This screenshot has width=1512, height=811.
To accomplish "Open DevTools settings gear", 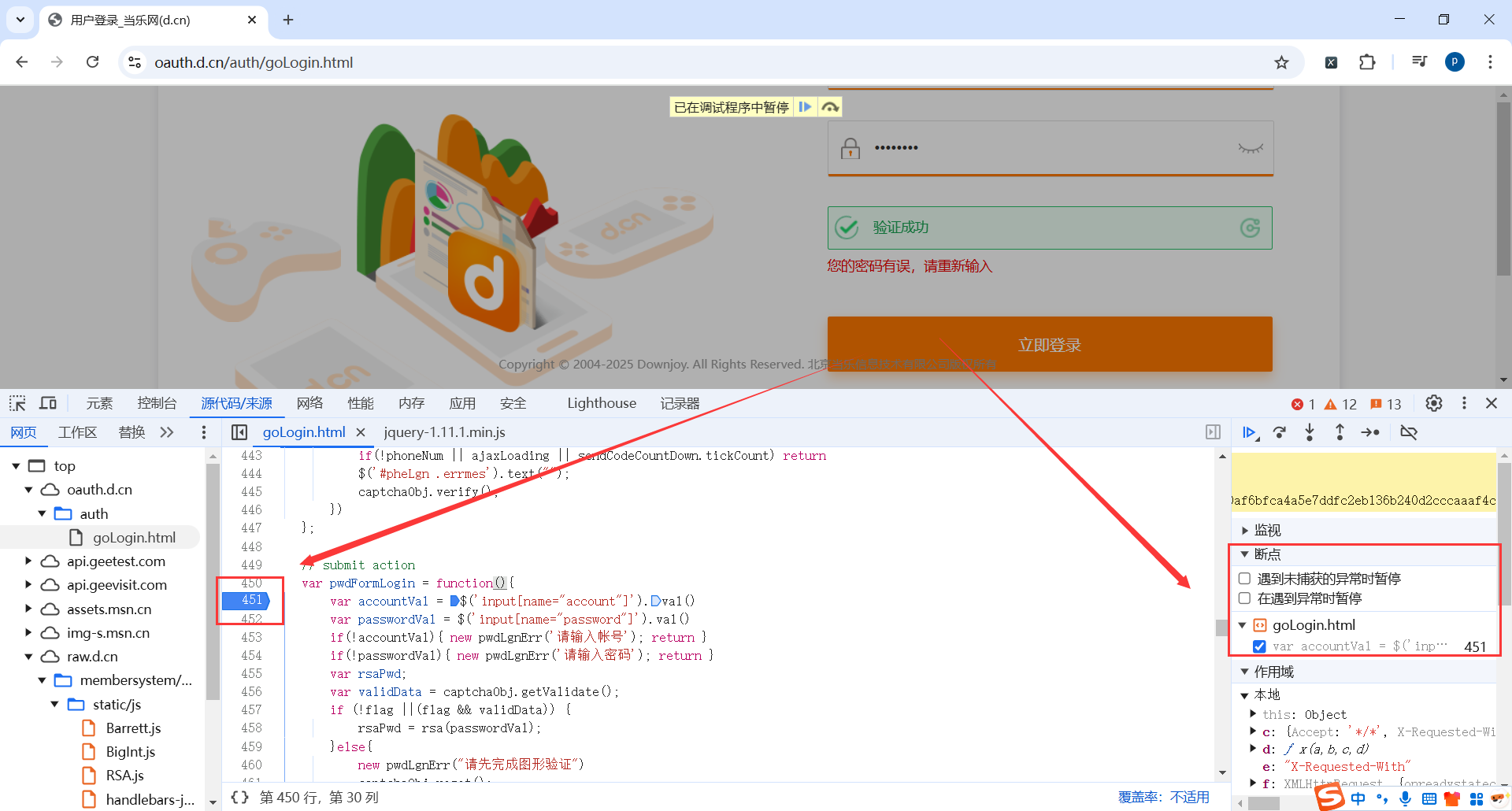I will tap(1434, 403).
